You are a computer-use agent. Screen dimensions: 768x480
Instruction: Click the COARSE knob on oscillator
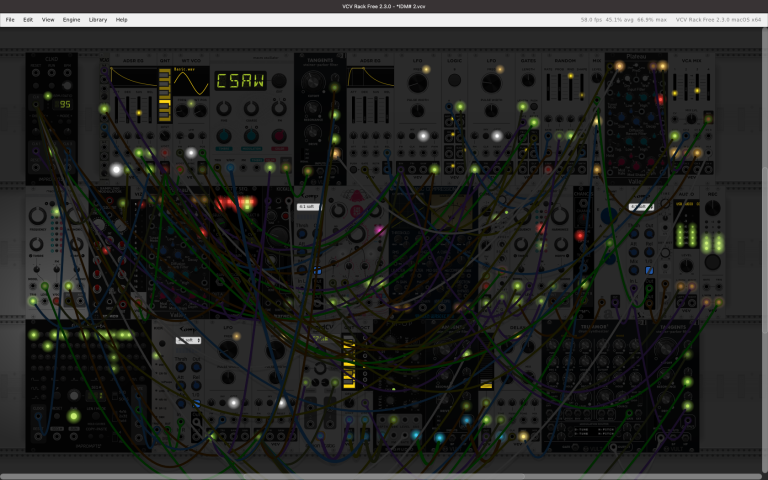(251, 108)
